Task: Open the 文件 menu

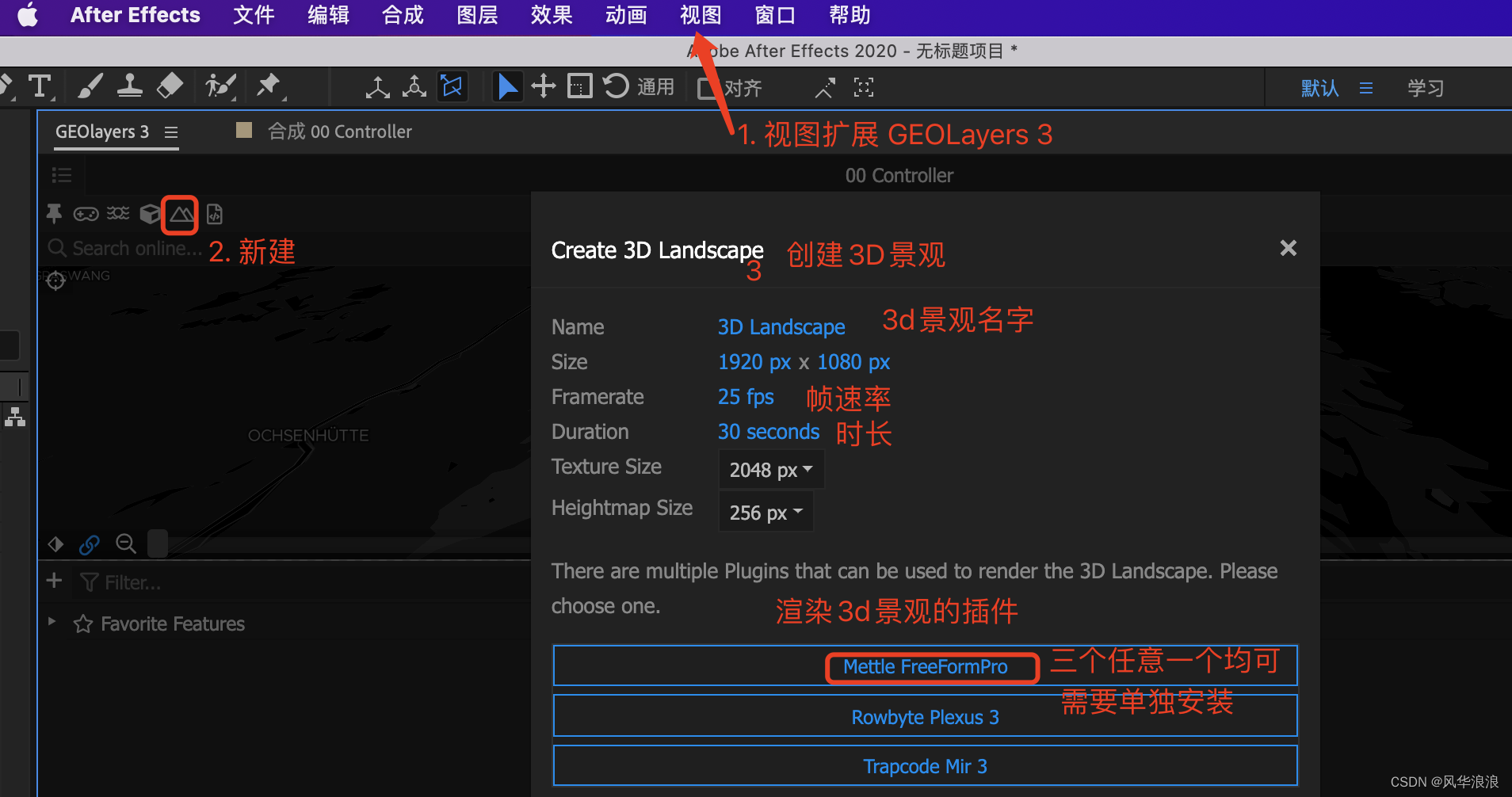Action: [254, 15]
